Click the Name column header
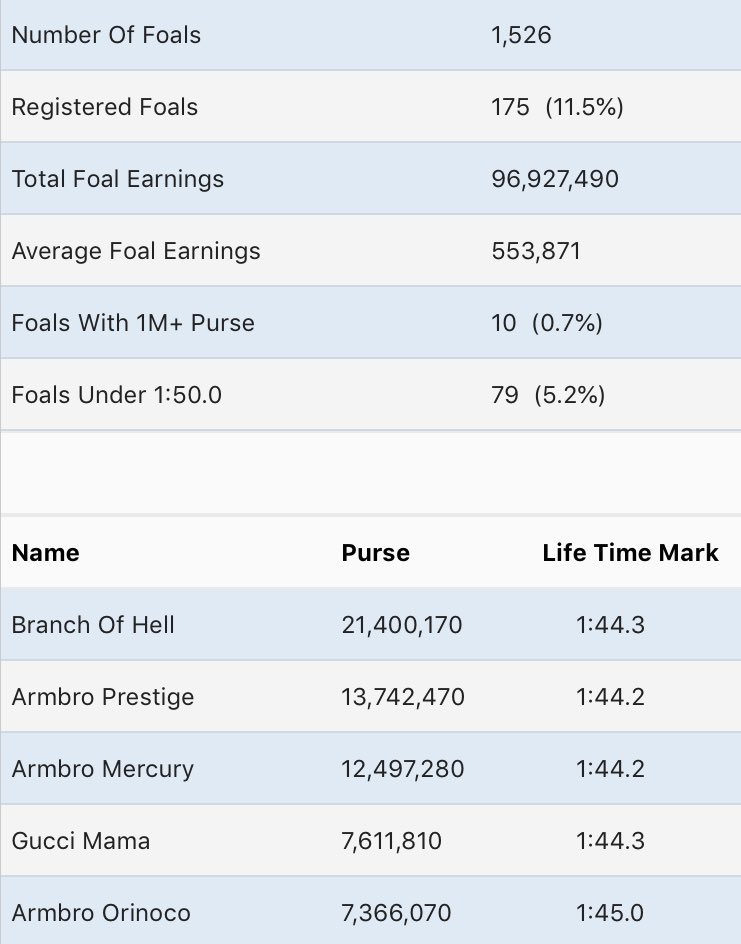The width and height of the screenshot is (741, 944). coord(46,553)
